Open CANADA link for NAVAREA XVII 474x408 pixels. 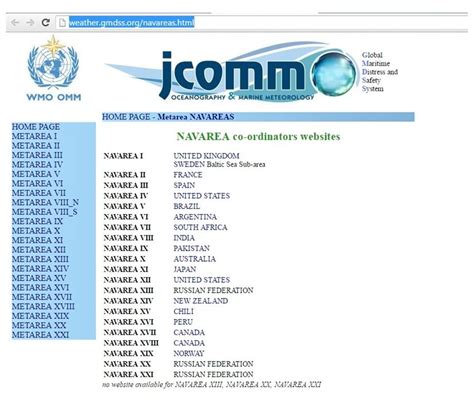[189, 332]
